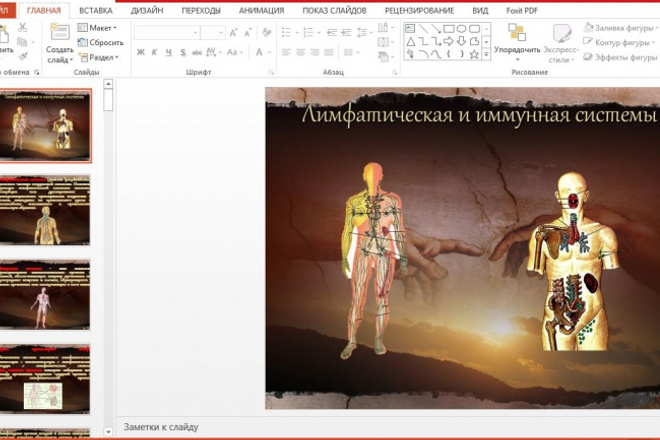Select the Rounded Rectangle shape
Image resolution: width=660 pixels, height=440 pixels.
click(x=474, y=29)
